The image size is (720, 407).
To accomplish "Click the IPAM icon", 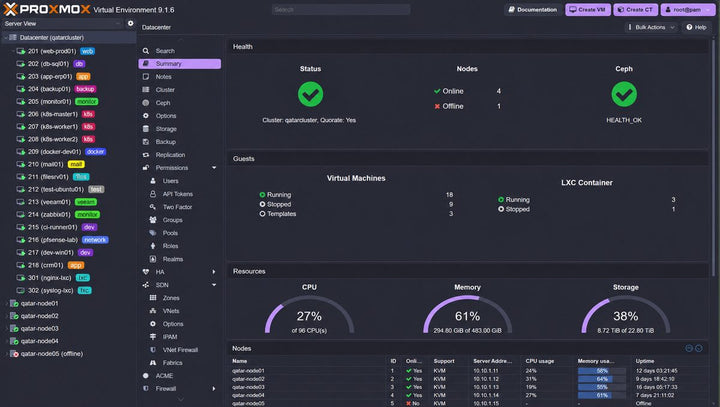I will 153,337.
